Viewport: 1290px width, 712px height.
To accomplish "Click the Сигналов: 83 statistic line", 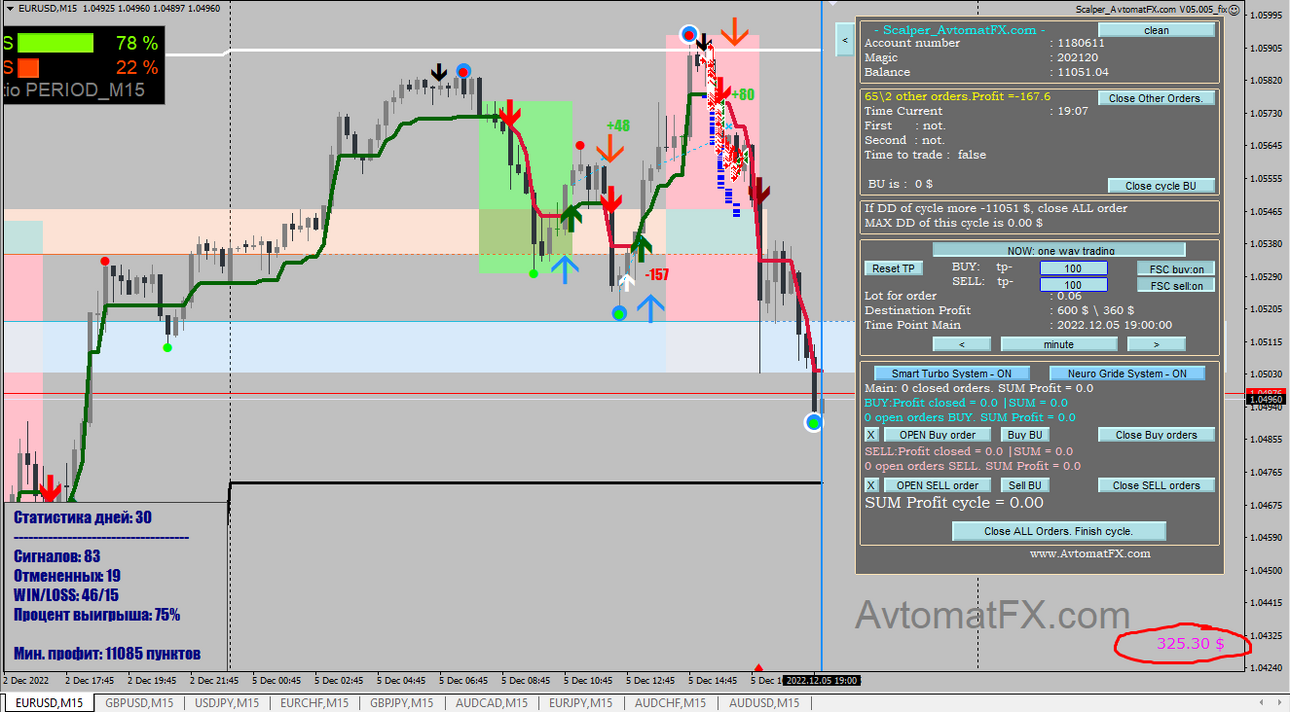I will pyautogui.click(x=57, y=556).
